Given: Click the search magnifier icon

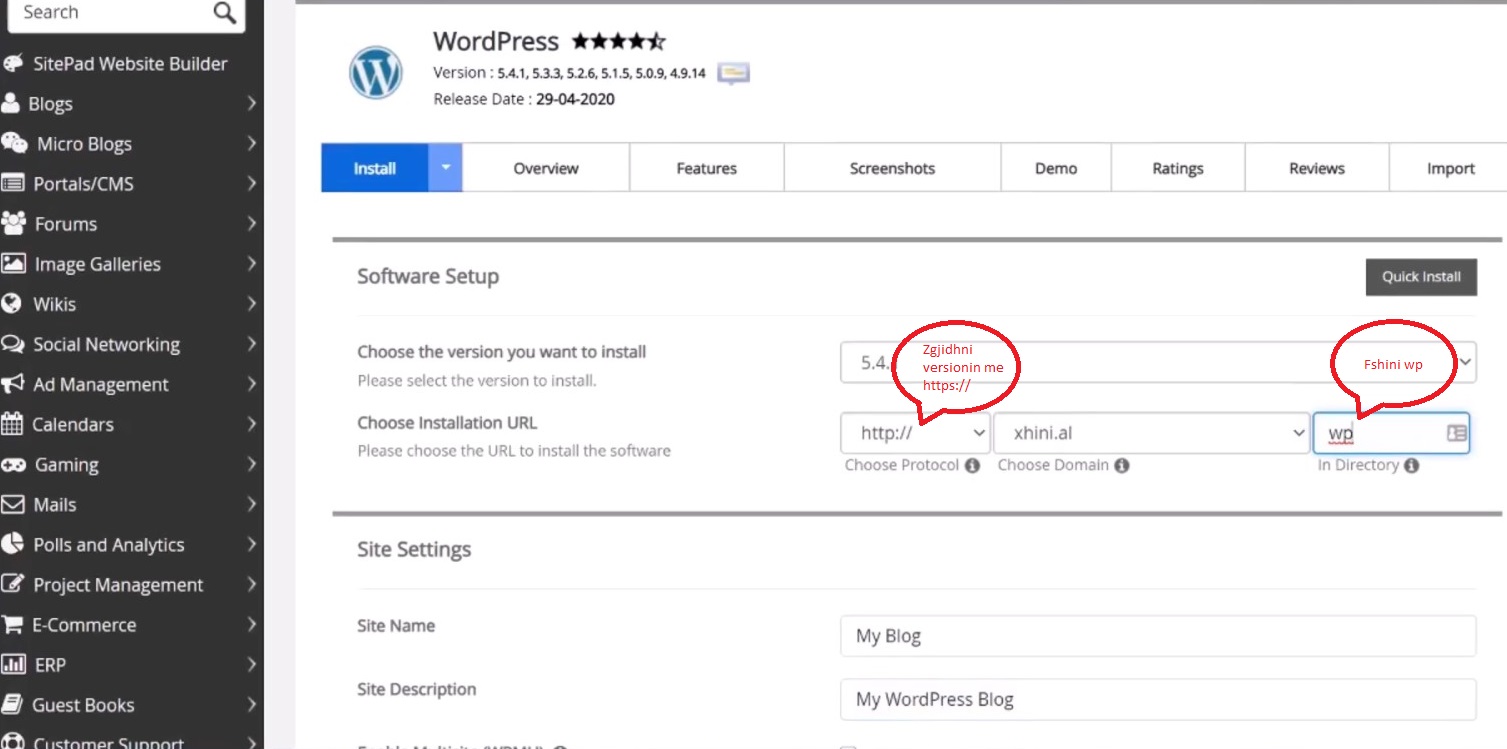Looking at the screenshot, I should pyautogui.click(x=224, y=13).
